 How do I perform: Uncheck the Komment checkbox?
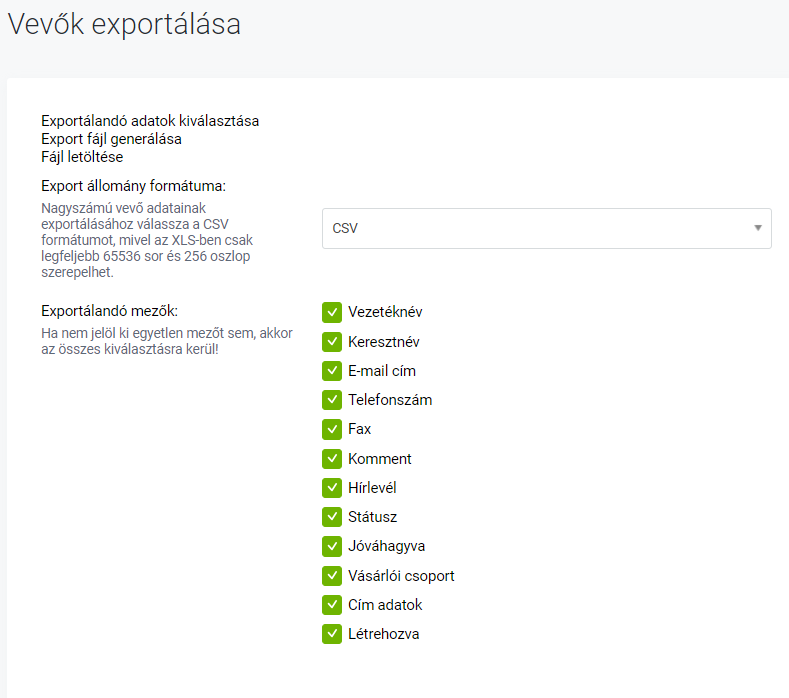(x=332, y=458)
